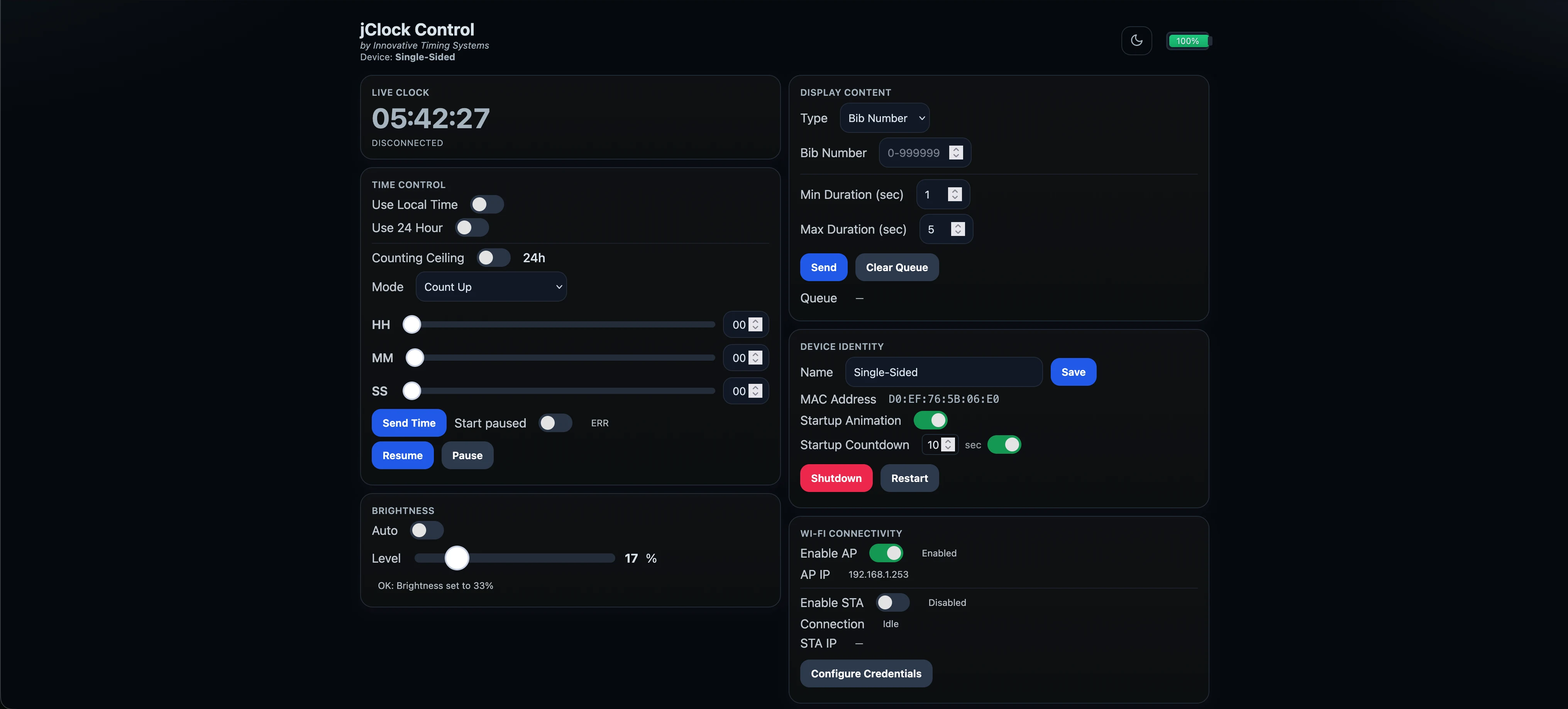This screenshot has width=1568, height=709.
Task: Focus the Bib Number input field
Action: pos(925,153)
